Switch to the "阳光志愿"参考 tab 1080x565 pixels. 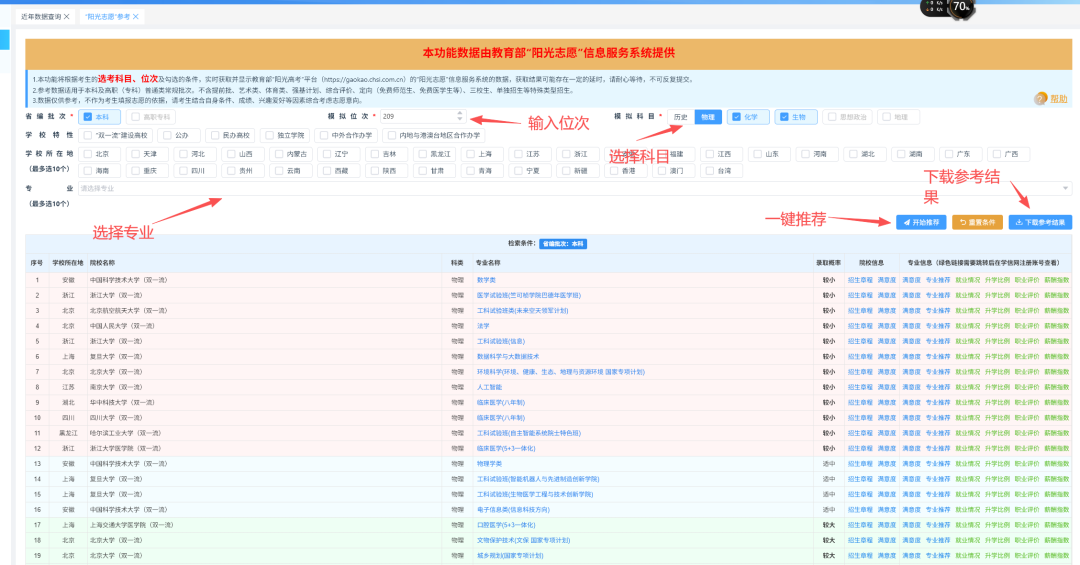107,17
